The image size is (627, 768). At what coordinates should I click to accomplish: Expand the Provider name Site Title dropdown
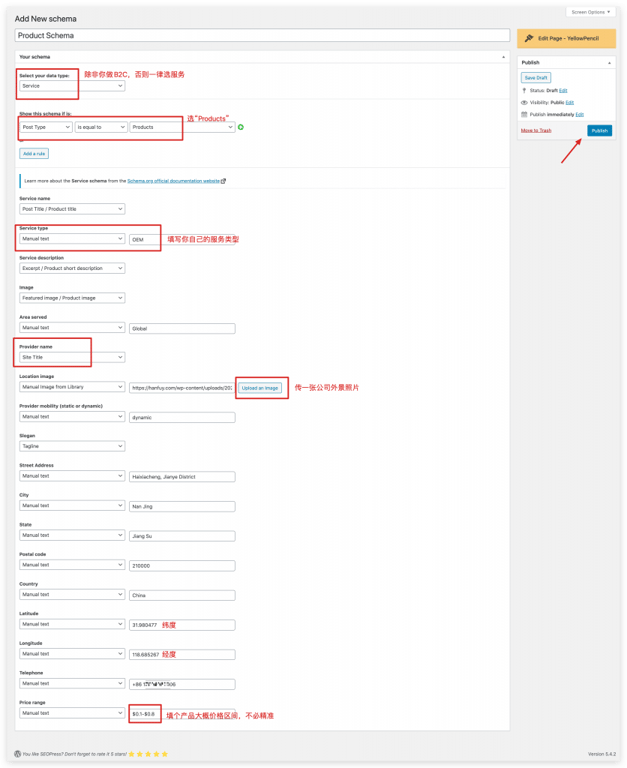tap(72, 357)
